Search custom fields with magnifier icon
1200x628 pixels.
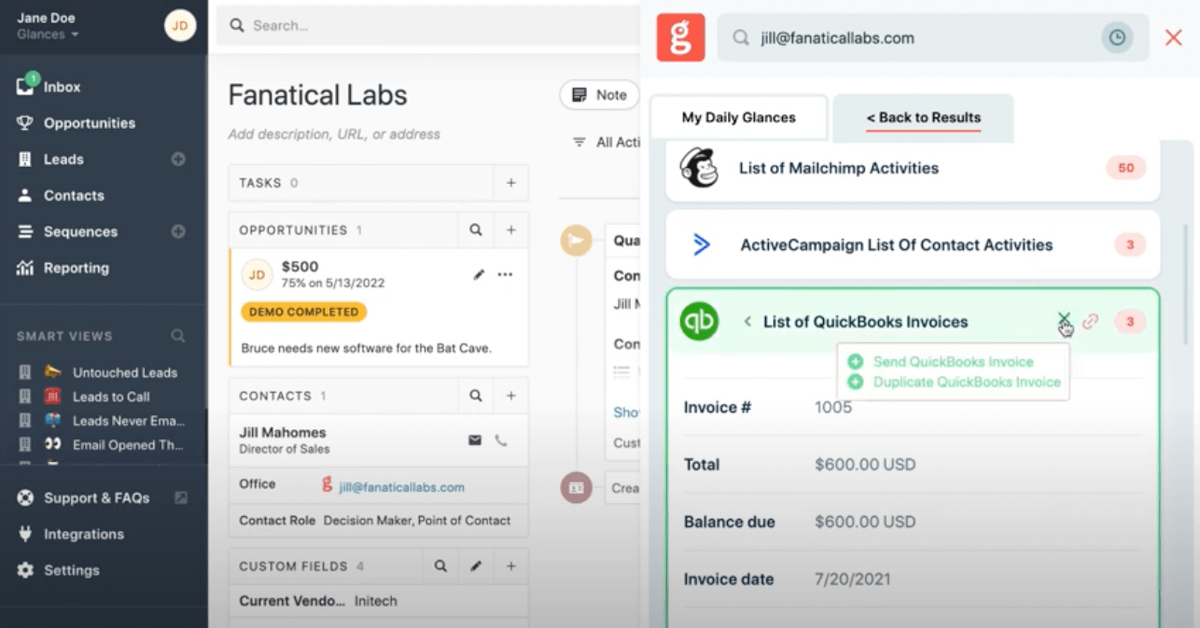tap(441, 566)
